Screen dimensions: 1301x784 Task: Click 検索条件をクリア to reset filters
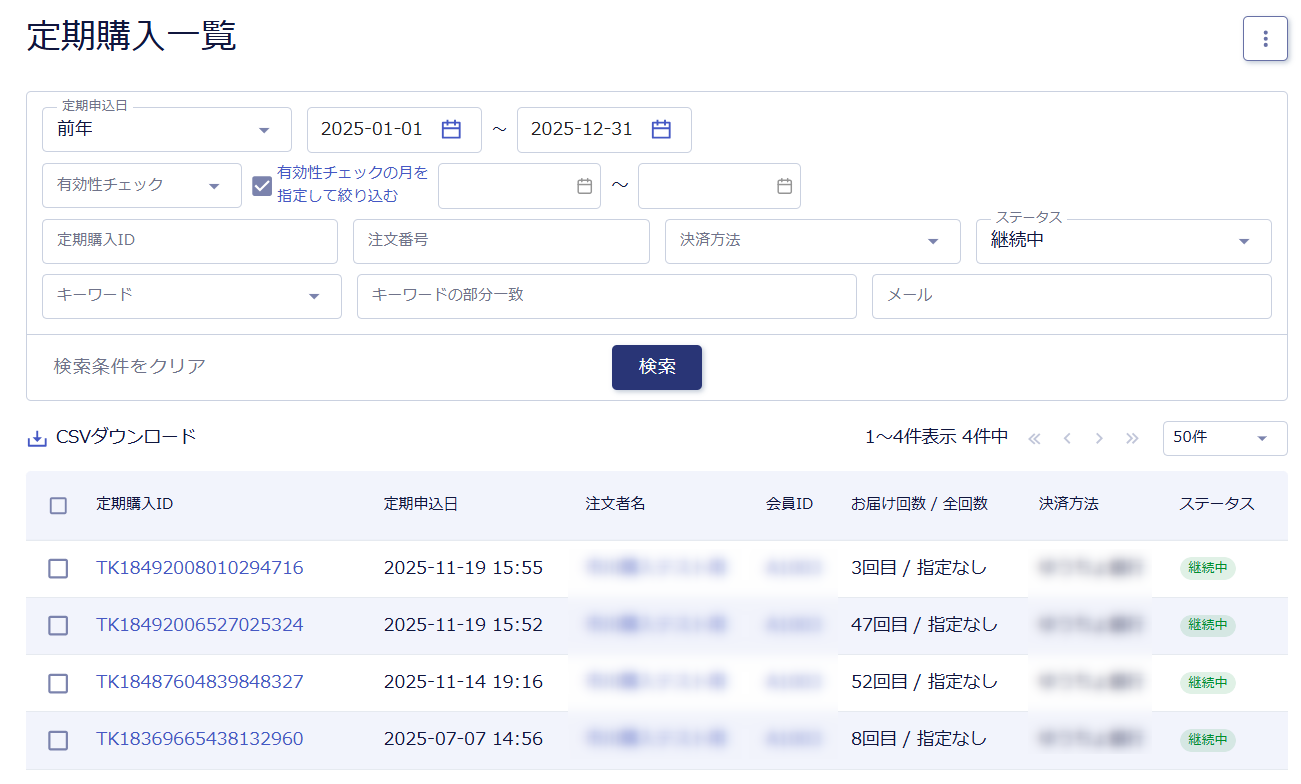(130, 366)
